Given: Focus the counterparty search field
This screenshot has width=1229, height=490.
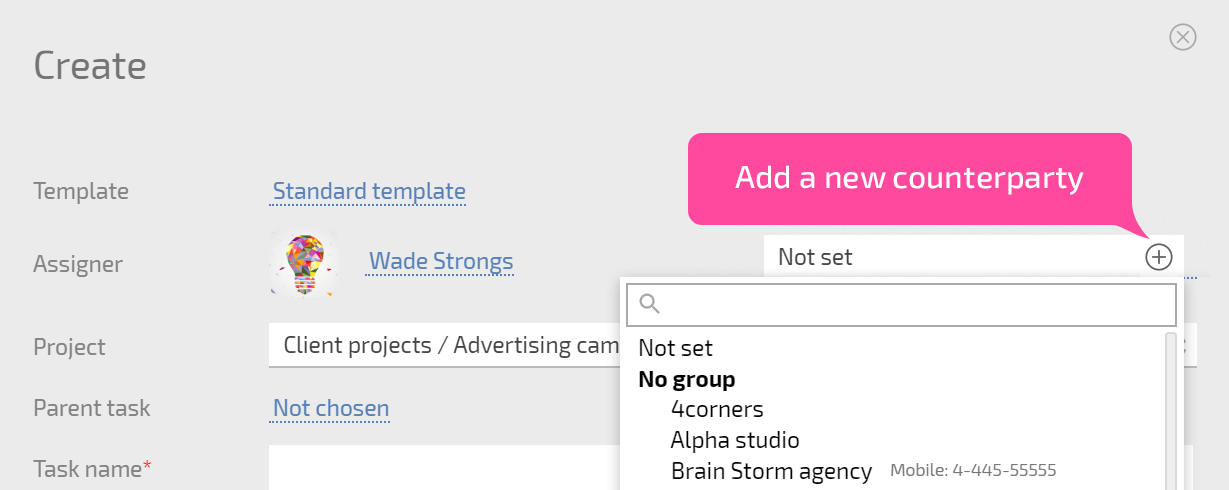Looking at the screenshot, I should [x=901, y=304].
